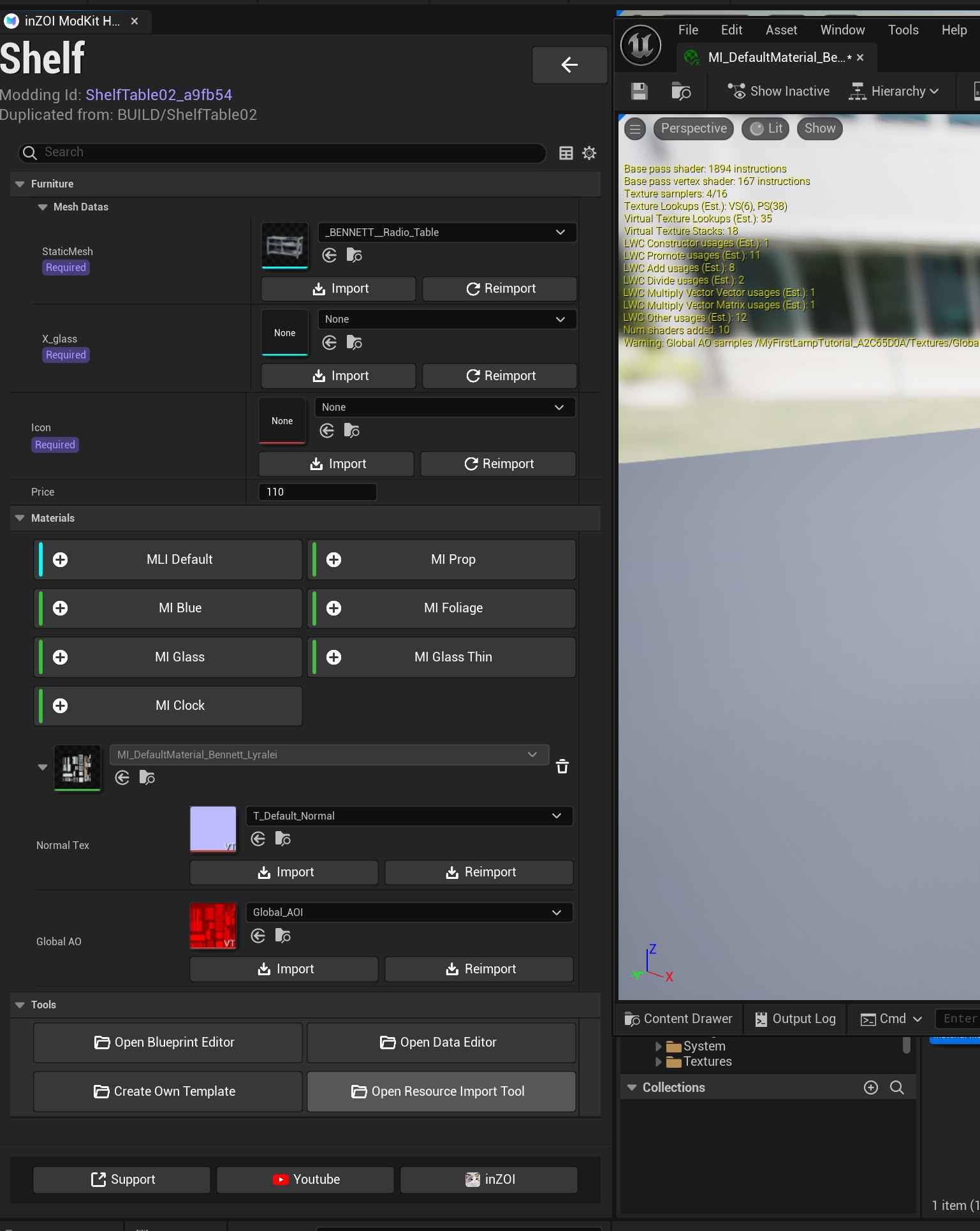This screenshot has height=1231, width=980.
Task: Browse to Icon asset in content browser
Action: click(351, 431)
